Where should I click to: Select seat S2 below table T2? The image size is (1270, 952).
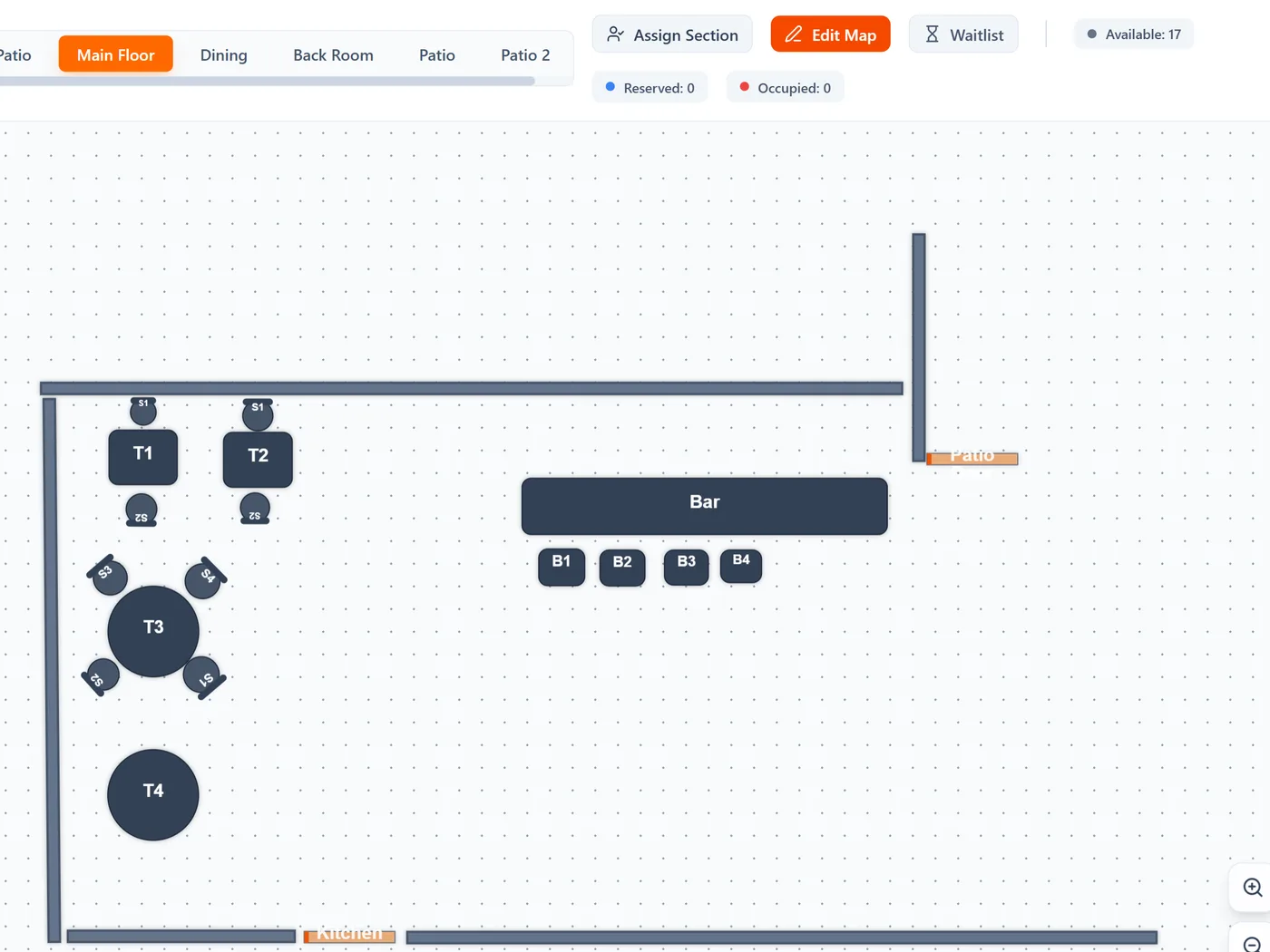(x=255, y=509)
